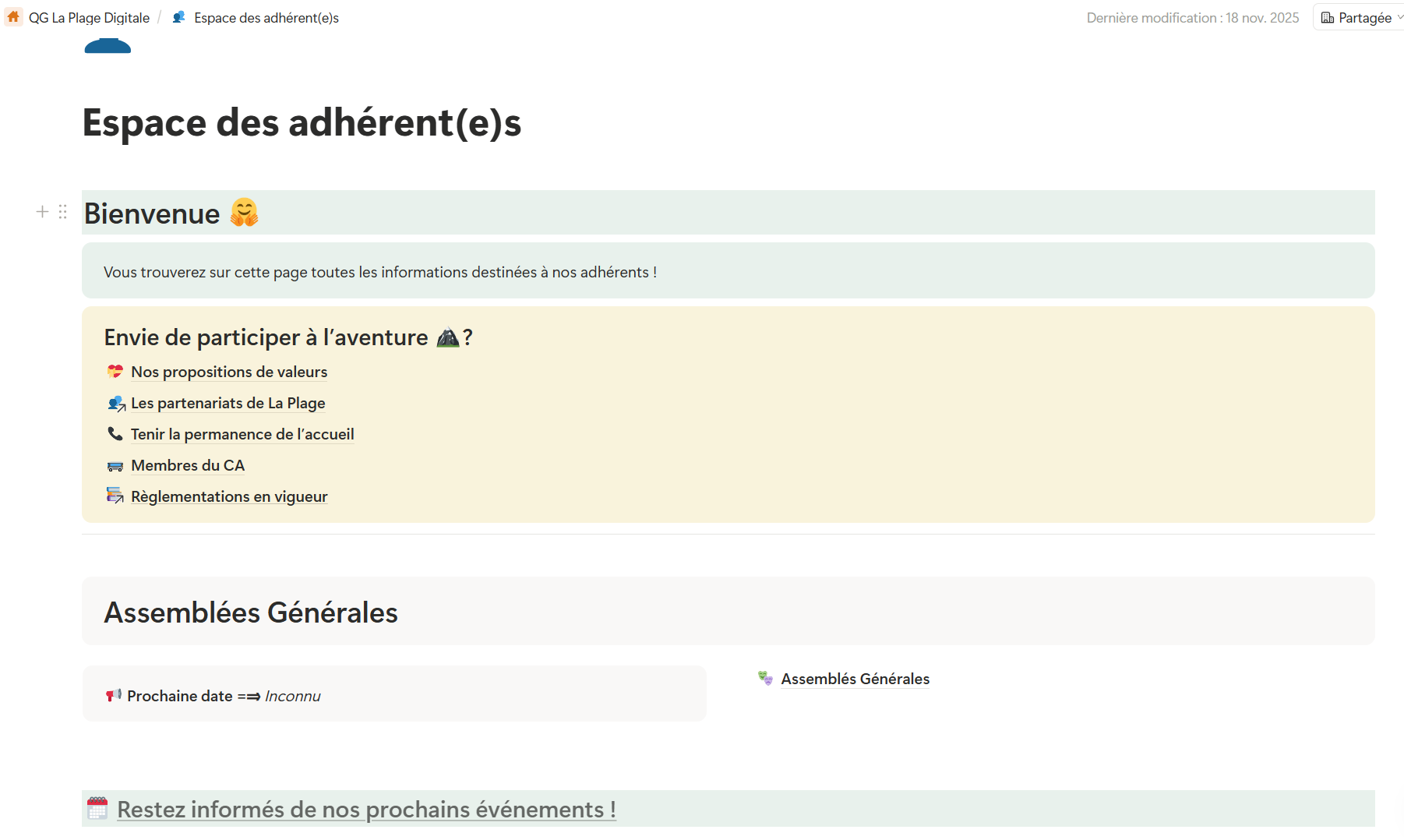Click the phone icon beside Tenir la permanence
Screen dimensions: 1404x840
(x=115, y=434)
